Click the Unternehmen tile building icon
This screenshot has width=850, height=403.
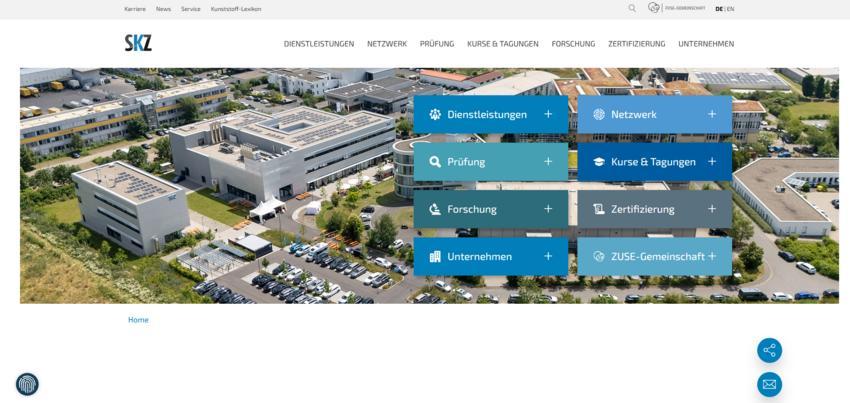coord(435,257)
